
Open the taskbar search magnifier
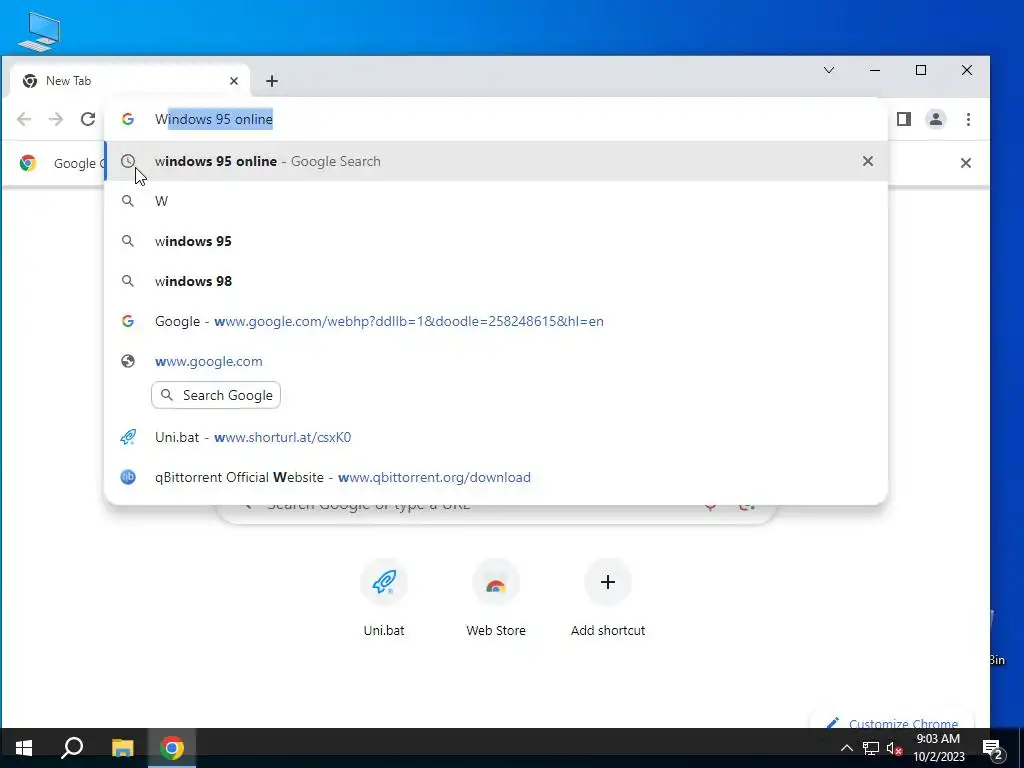pyautogui.click(x=72, y=748)
